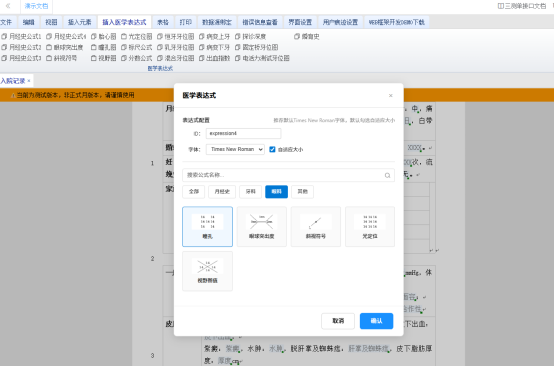The width and height of the screenshot is (554, 366).
Task: Insert 月经史公式3 from the ribbon
Action: click(21, 58)
